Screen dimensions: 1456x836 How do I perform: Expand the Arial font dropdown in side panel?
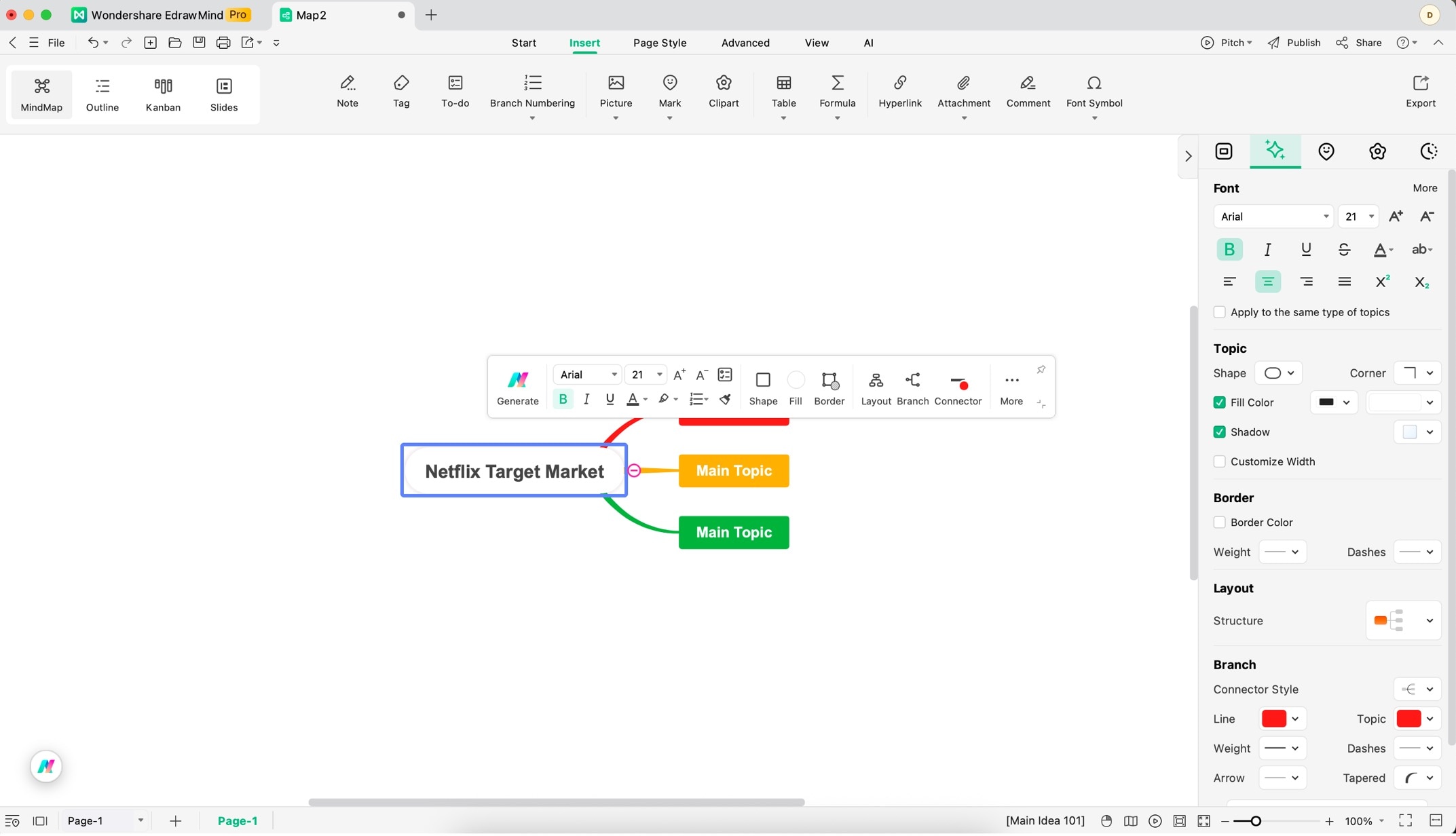tap(1273, 216)
